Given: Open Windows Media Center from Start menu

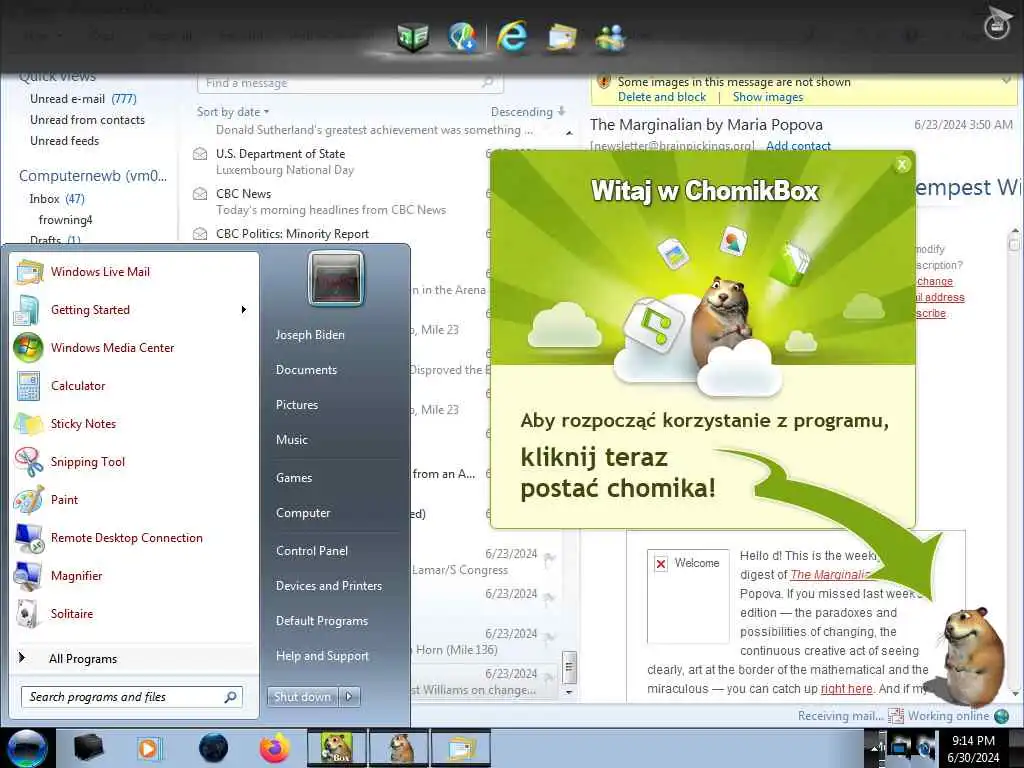Looking at the screenshot, I should (112, 348).
